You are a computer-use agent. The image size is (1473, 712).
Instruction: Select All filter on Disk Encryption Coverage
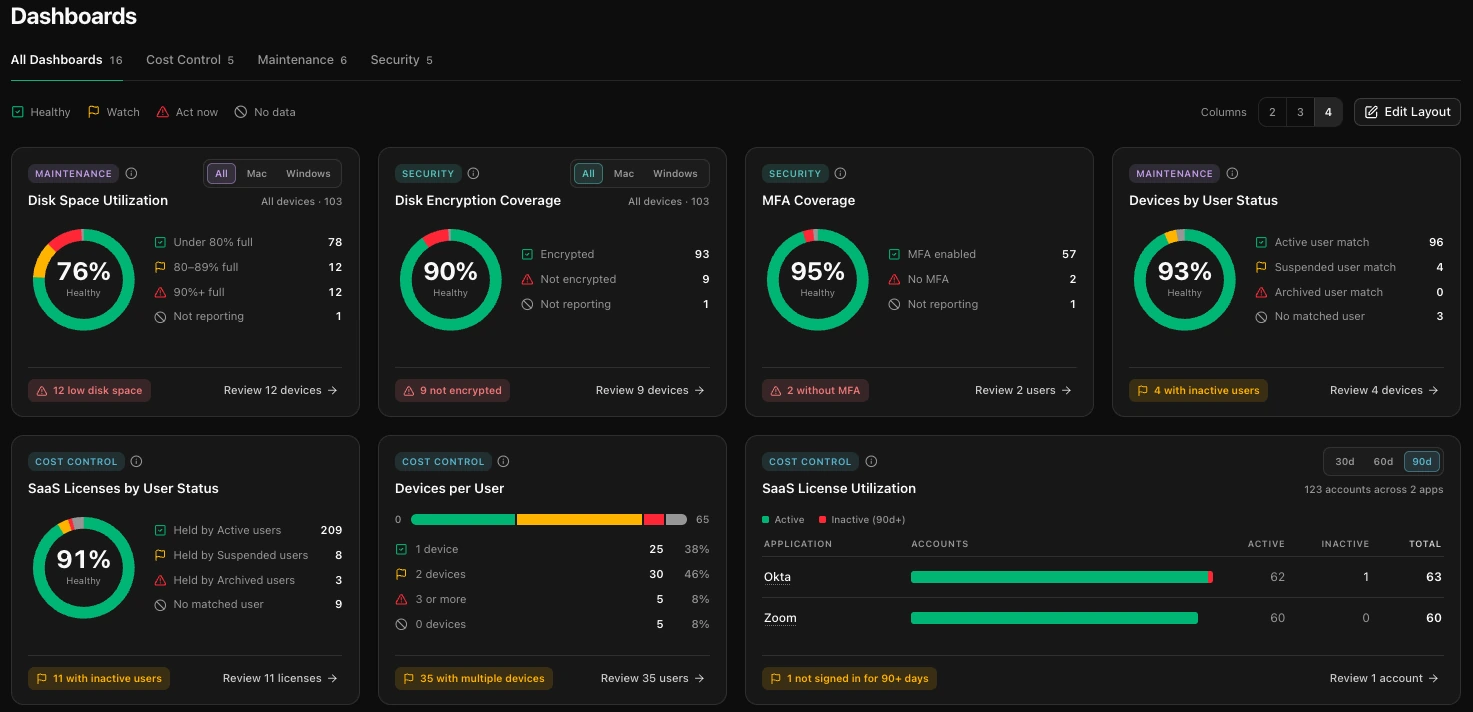coord(588,174)
